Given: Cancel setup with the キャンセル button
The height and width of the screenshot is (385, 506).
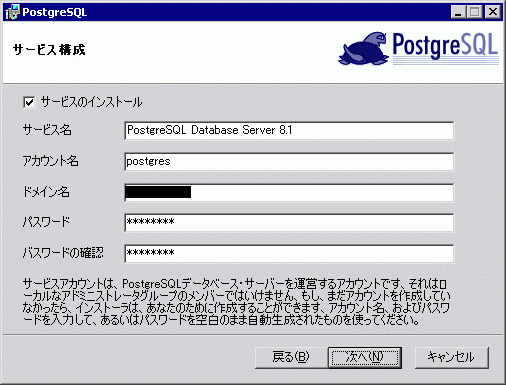Looking at the screenshot, I should tap(451, 357).
